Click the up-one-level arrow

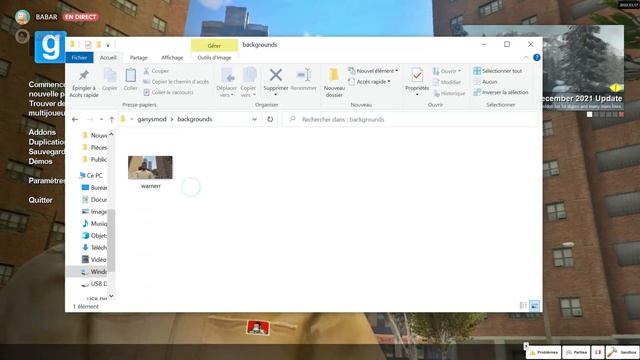point(111,120)
